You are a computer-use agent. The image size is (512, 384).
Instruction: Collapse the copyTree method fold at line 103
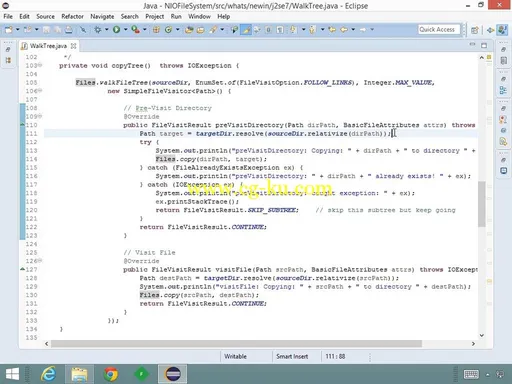tap(40, 65)
